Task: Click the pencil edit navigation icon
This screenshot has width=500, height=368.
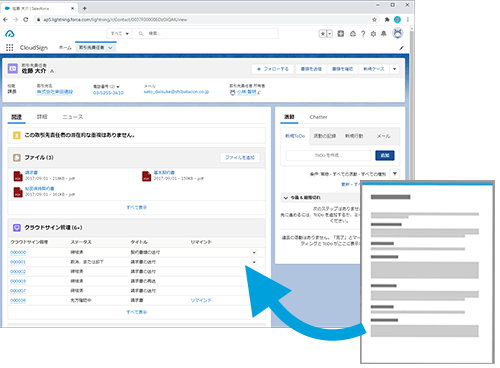Action: click(402, 48)
